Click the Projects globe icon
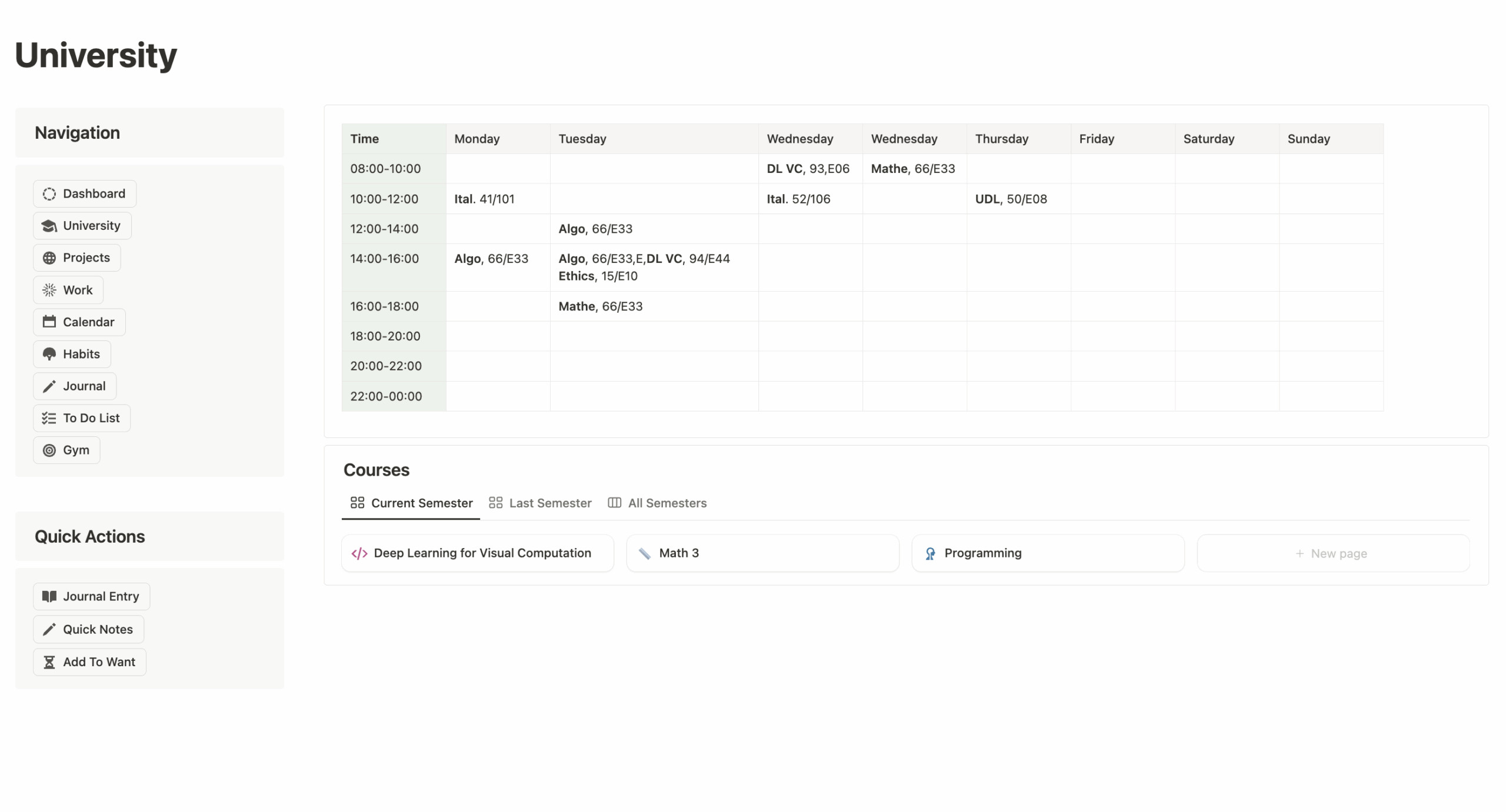This screenshot has width=1506, height=812. pos(49,258)
